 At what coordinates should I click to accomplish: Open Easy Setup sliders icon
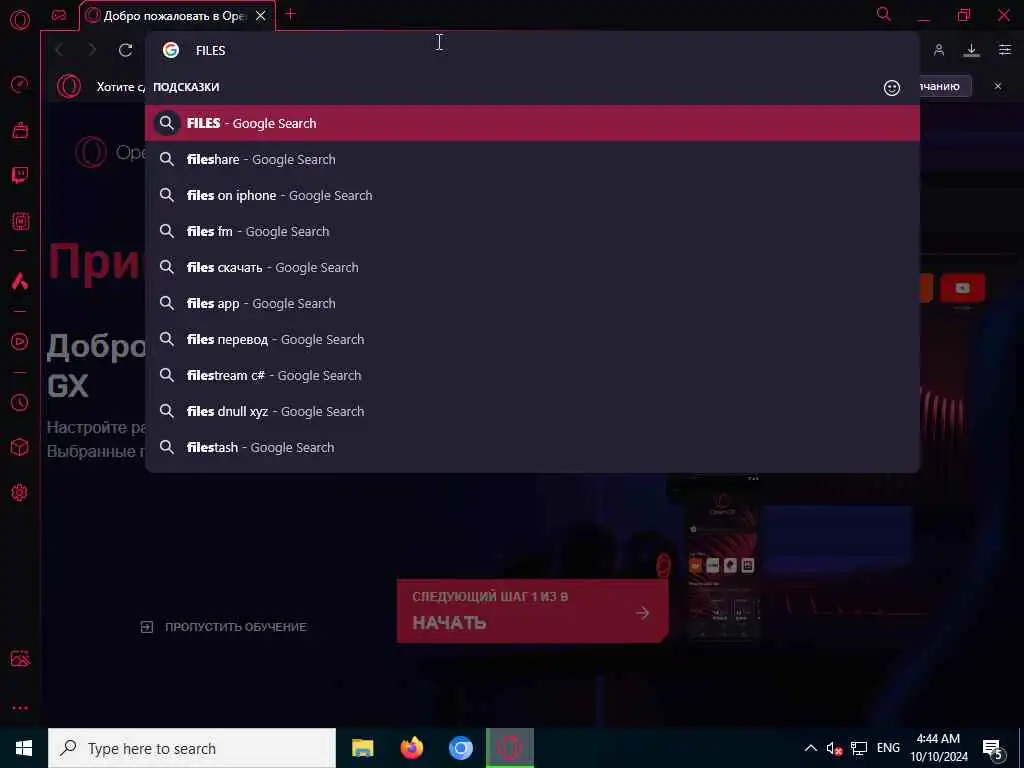point(1005,50)
